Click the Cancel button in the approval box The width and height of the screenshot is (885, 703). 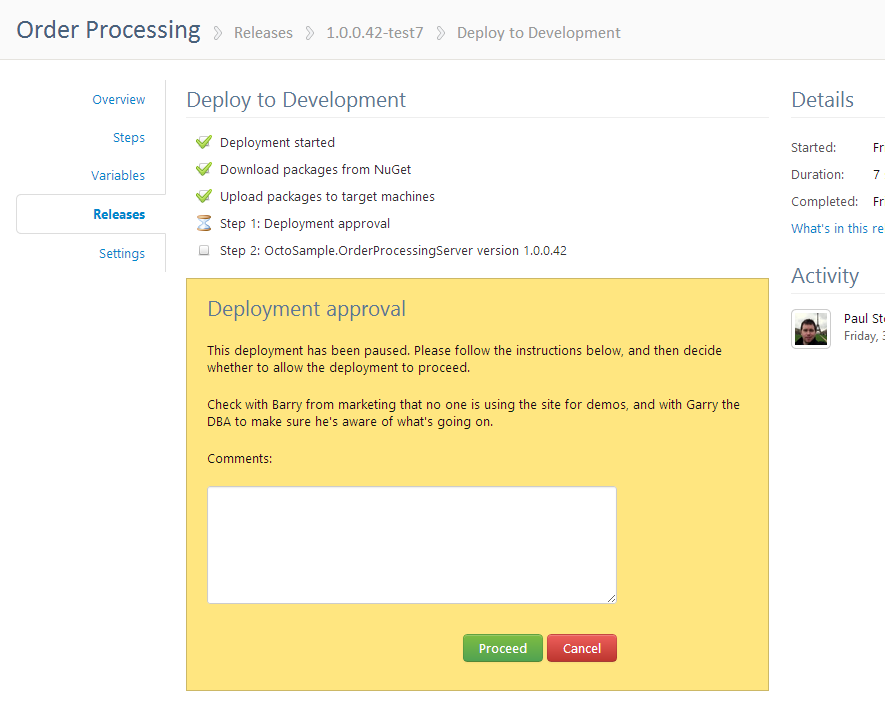click(581, 648)
